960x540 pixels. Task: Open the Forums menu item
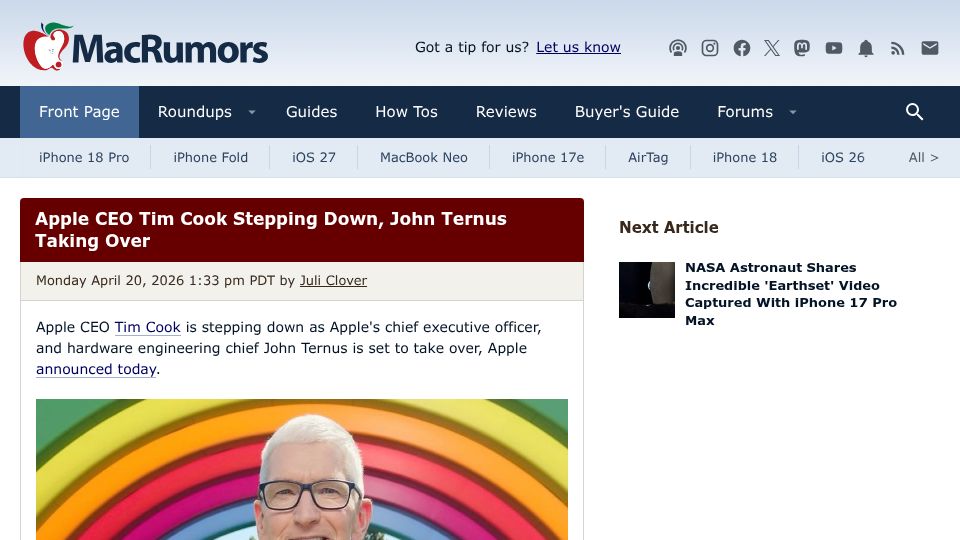(745, 112)
